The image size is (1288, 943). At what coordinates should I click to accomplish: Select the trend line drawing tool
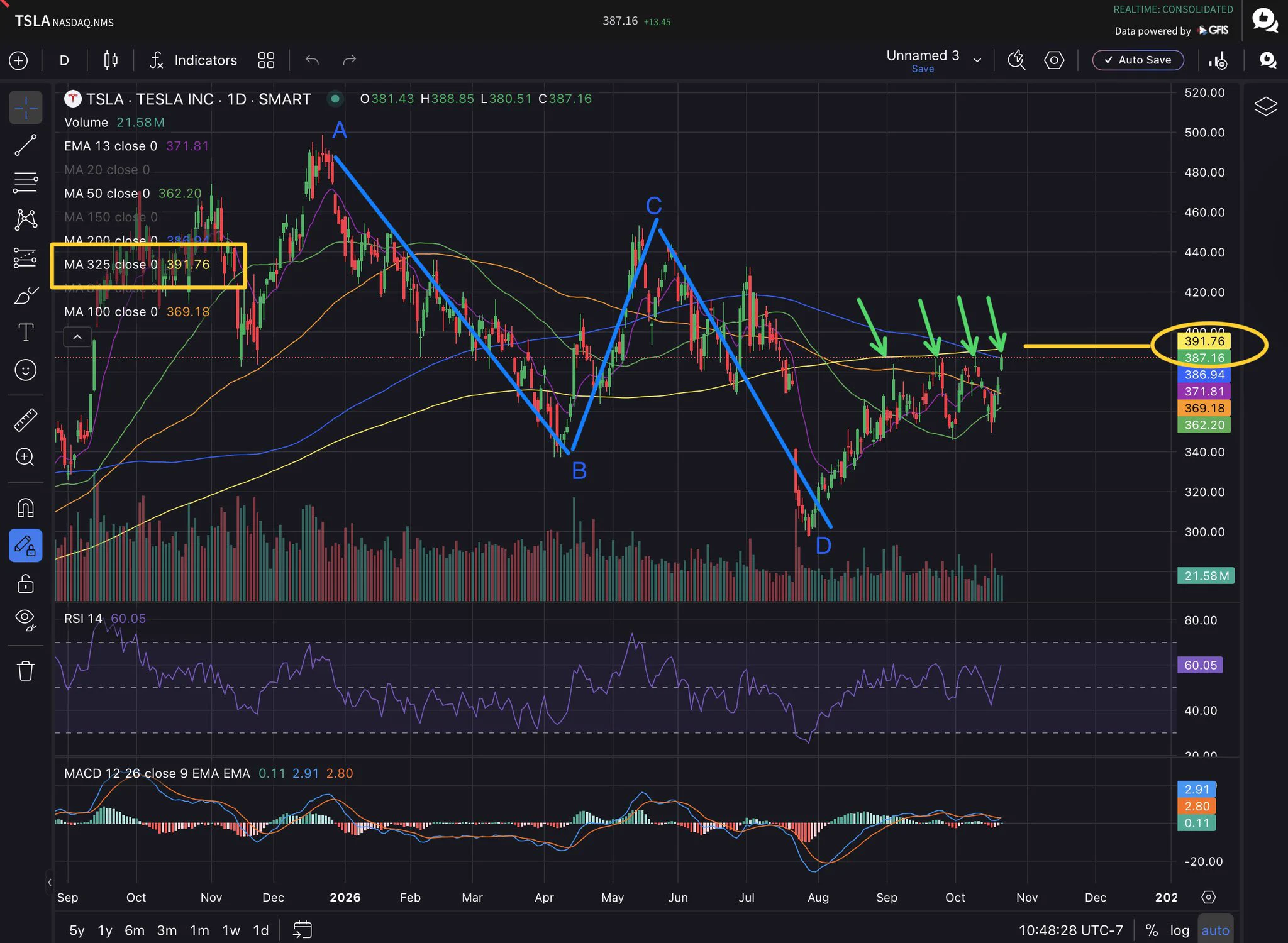click(25, 145)
